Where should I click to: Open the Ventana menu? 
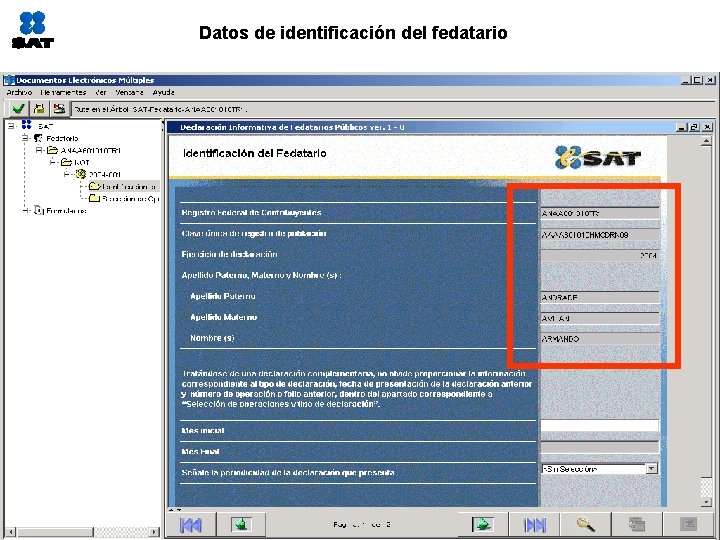[129, 92]
